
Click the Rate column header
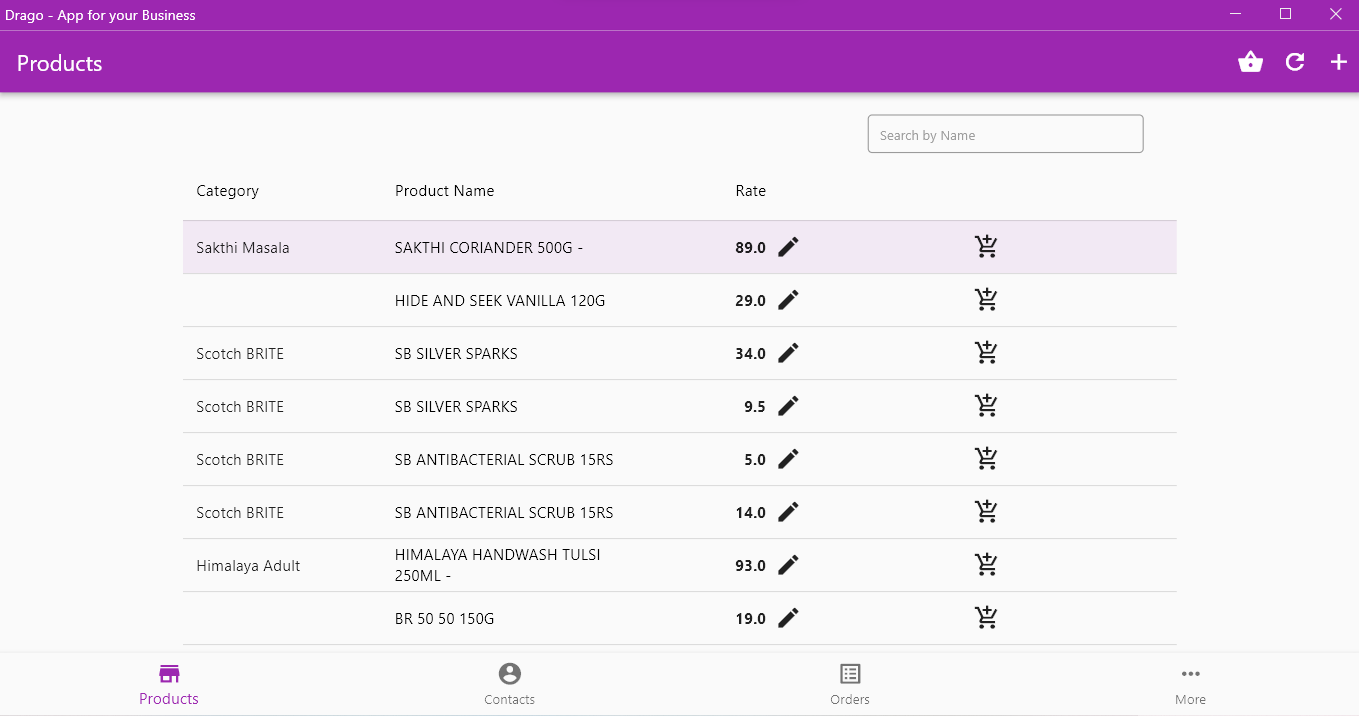(750, 191)
